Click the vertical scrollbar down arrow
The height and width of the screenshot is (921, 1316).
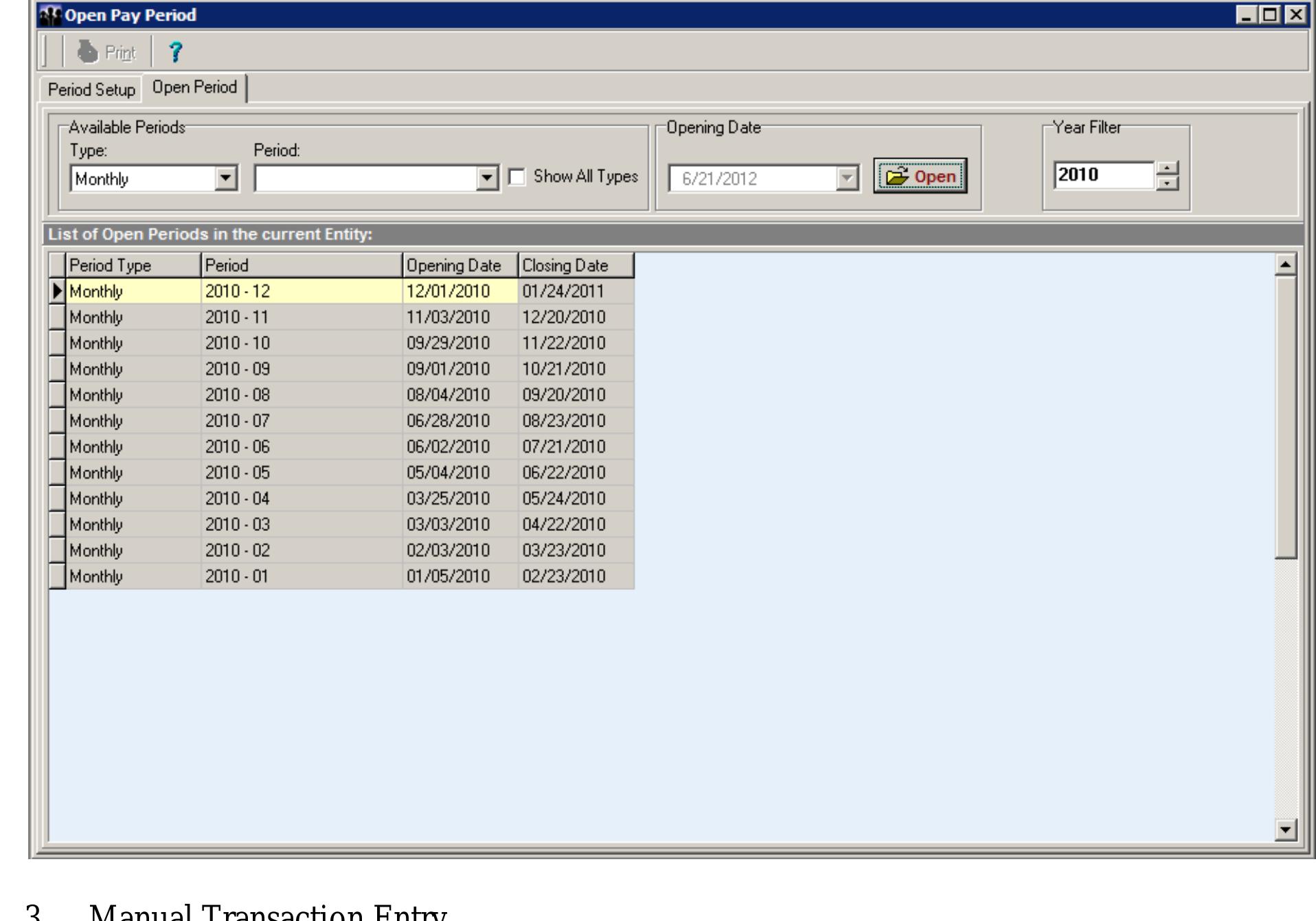tap(1286, 830)
